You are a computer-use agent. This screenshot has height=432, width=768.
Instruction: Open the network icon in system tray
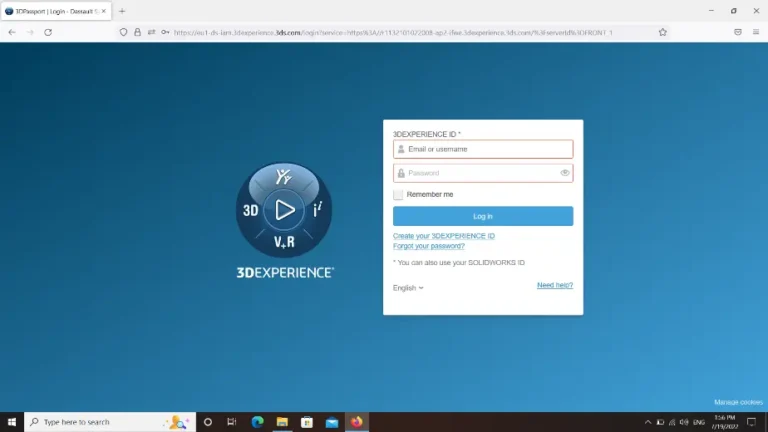pos(672,422)
